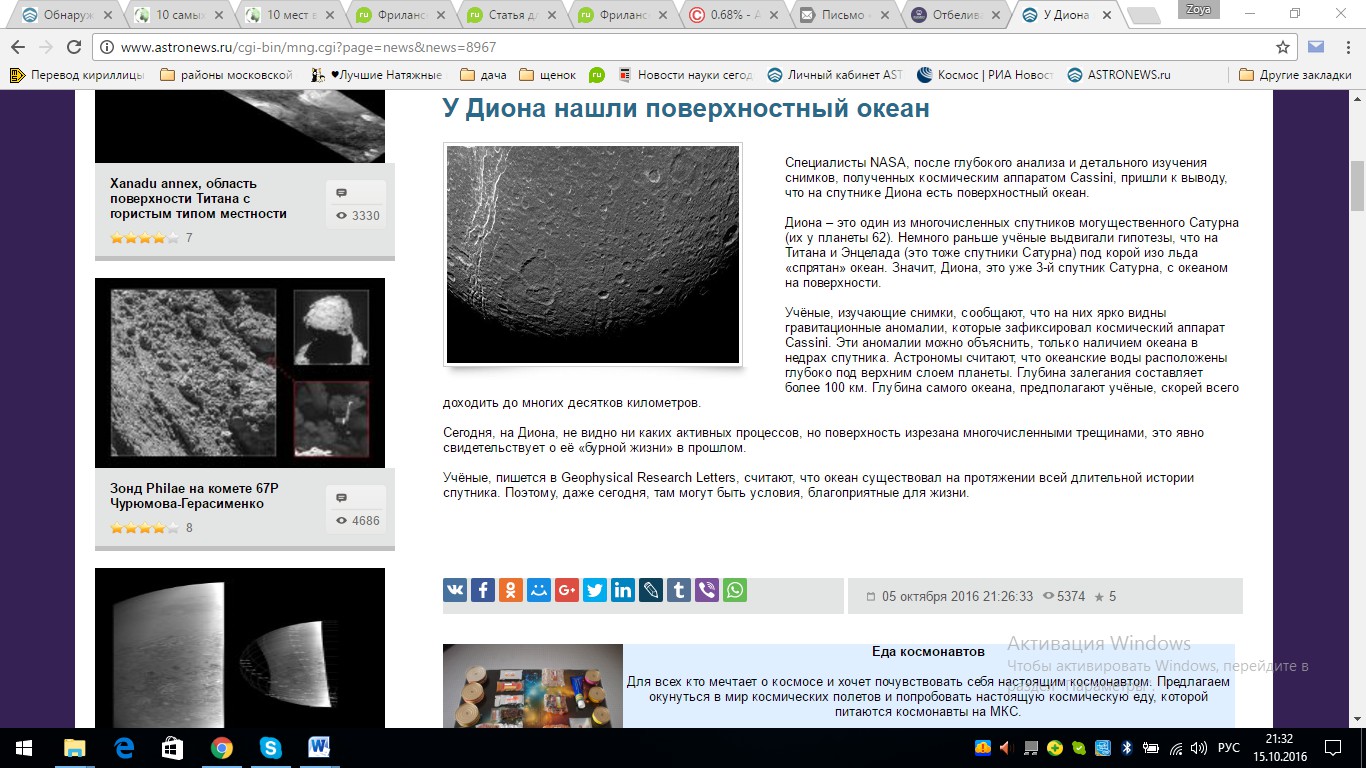The height and width of the screenshot is (768, 1366).
Task: Open Windows Store from taskbar
Action: (x=173, y=748)
